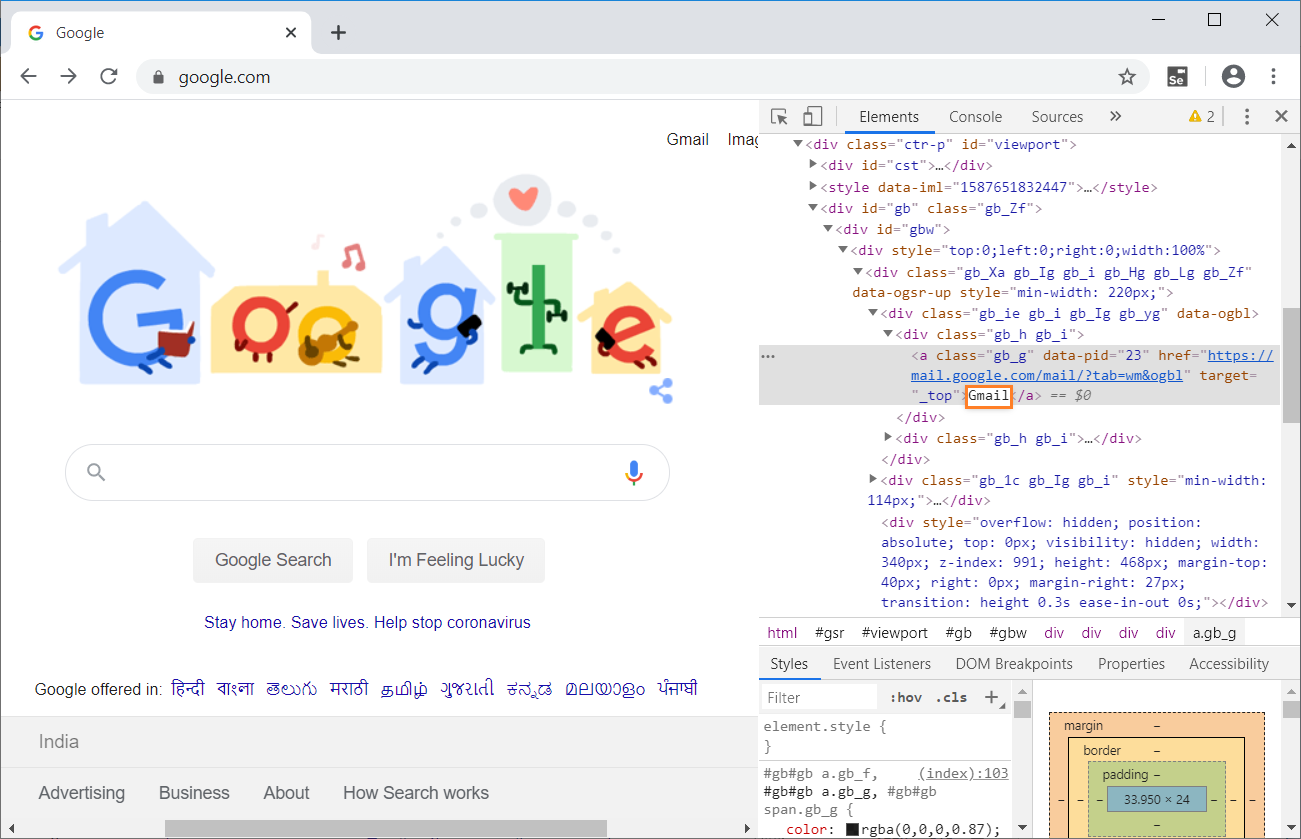Open the Chrome three-dot menu

(x=1273, y=77)
